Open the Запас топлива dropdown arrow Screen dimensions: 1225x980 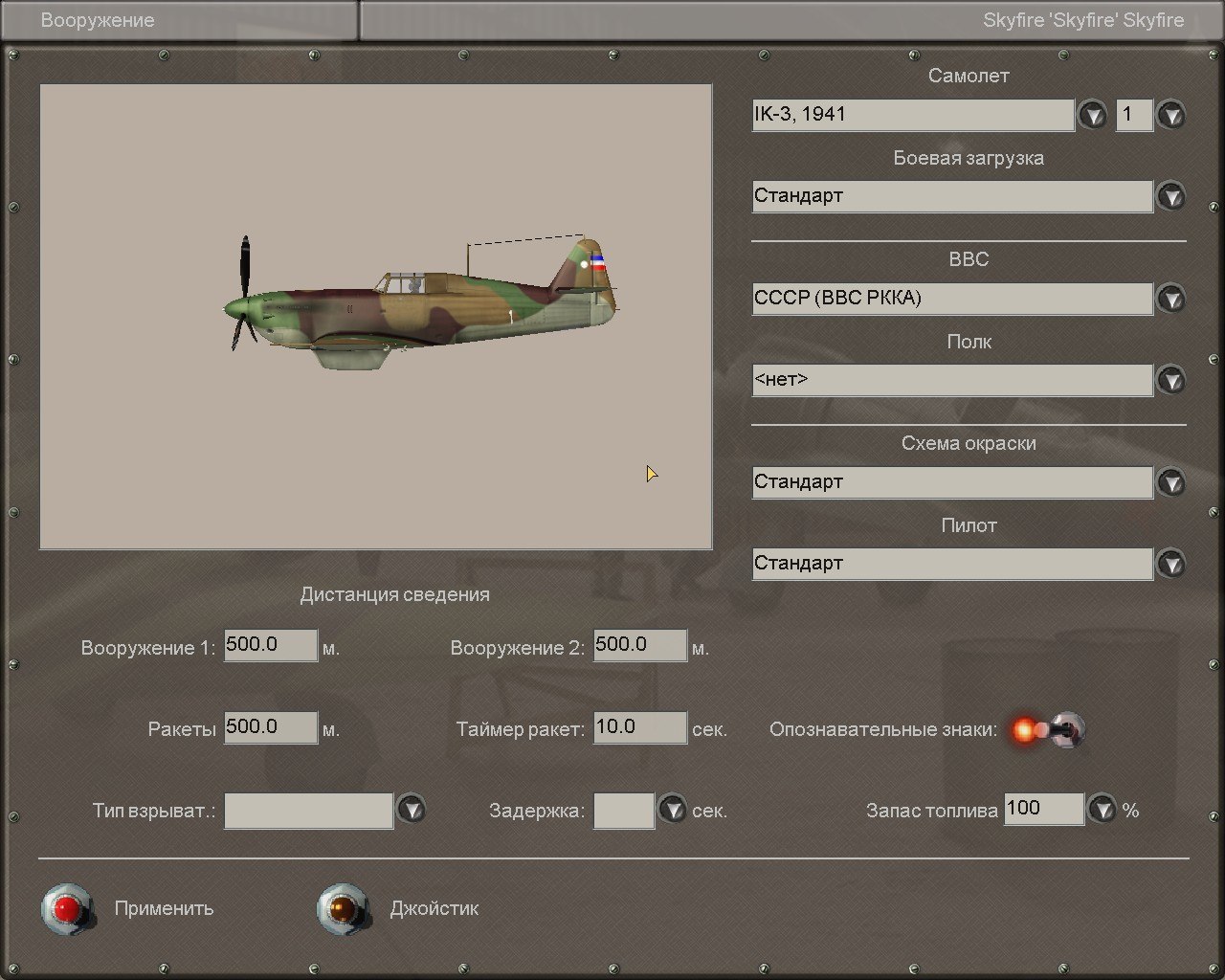(x=1102, y=810)
